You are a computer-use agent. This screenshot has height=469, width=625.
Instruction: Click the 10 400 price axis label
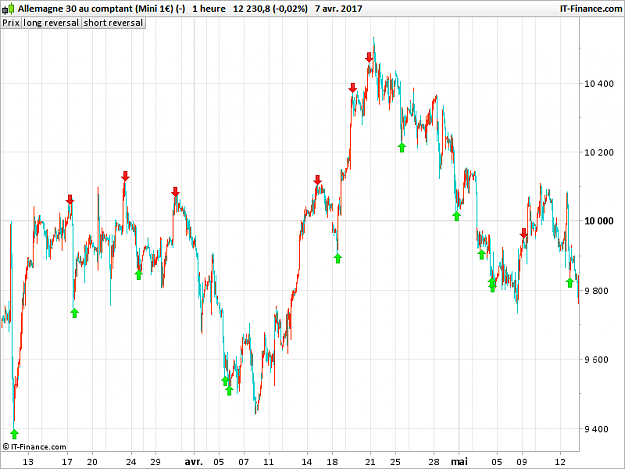point(599,84)
